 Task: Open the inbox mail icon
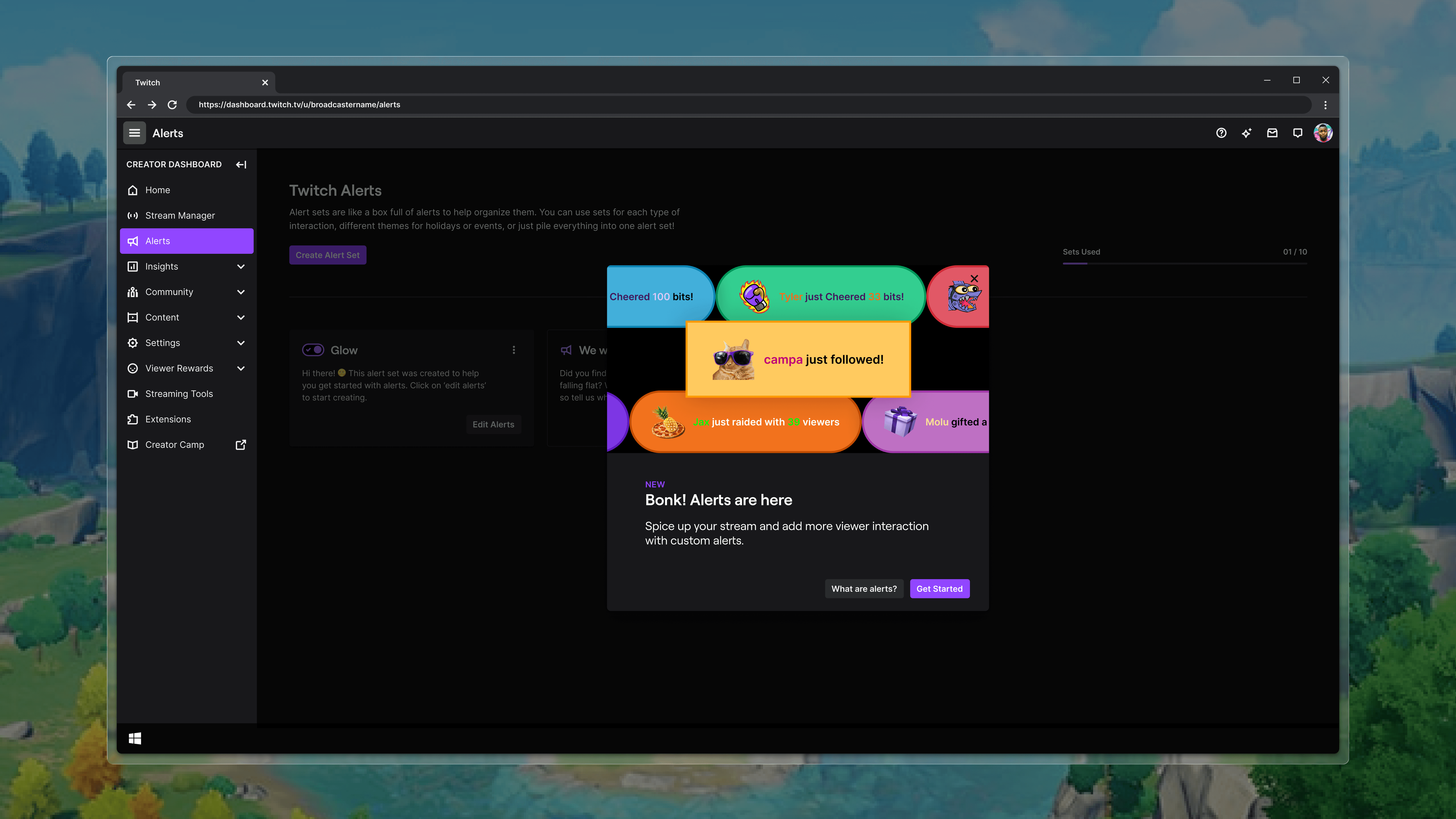pyautogui.click(x=1272, y=133)
